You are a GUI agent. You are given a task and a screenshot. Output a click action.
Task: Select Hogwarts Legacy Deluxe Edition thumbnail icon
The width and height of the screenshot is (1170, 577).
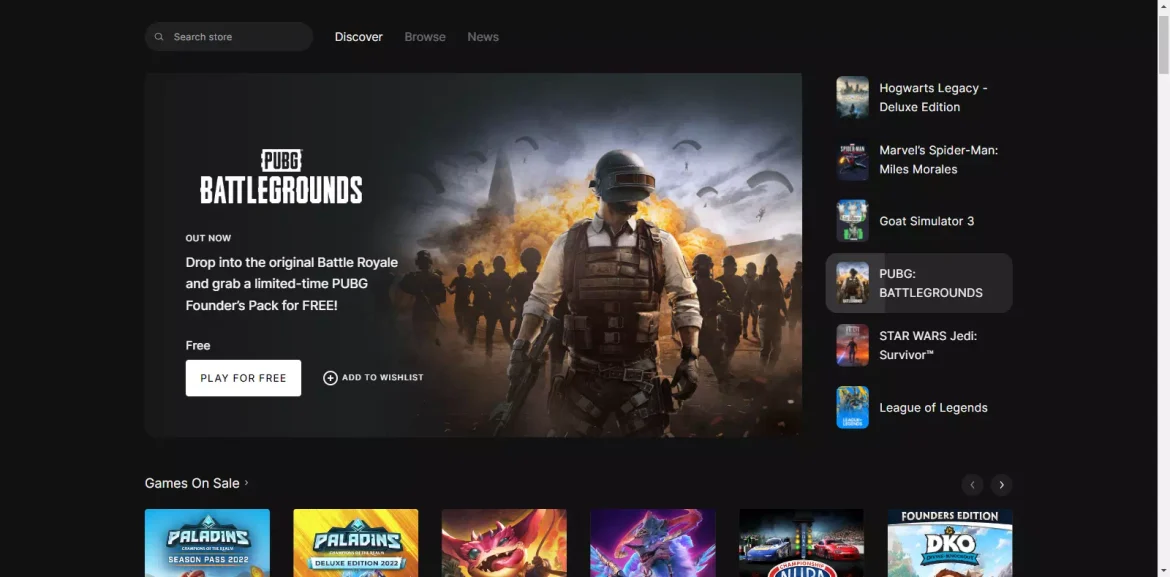852,97
